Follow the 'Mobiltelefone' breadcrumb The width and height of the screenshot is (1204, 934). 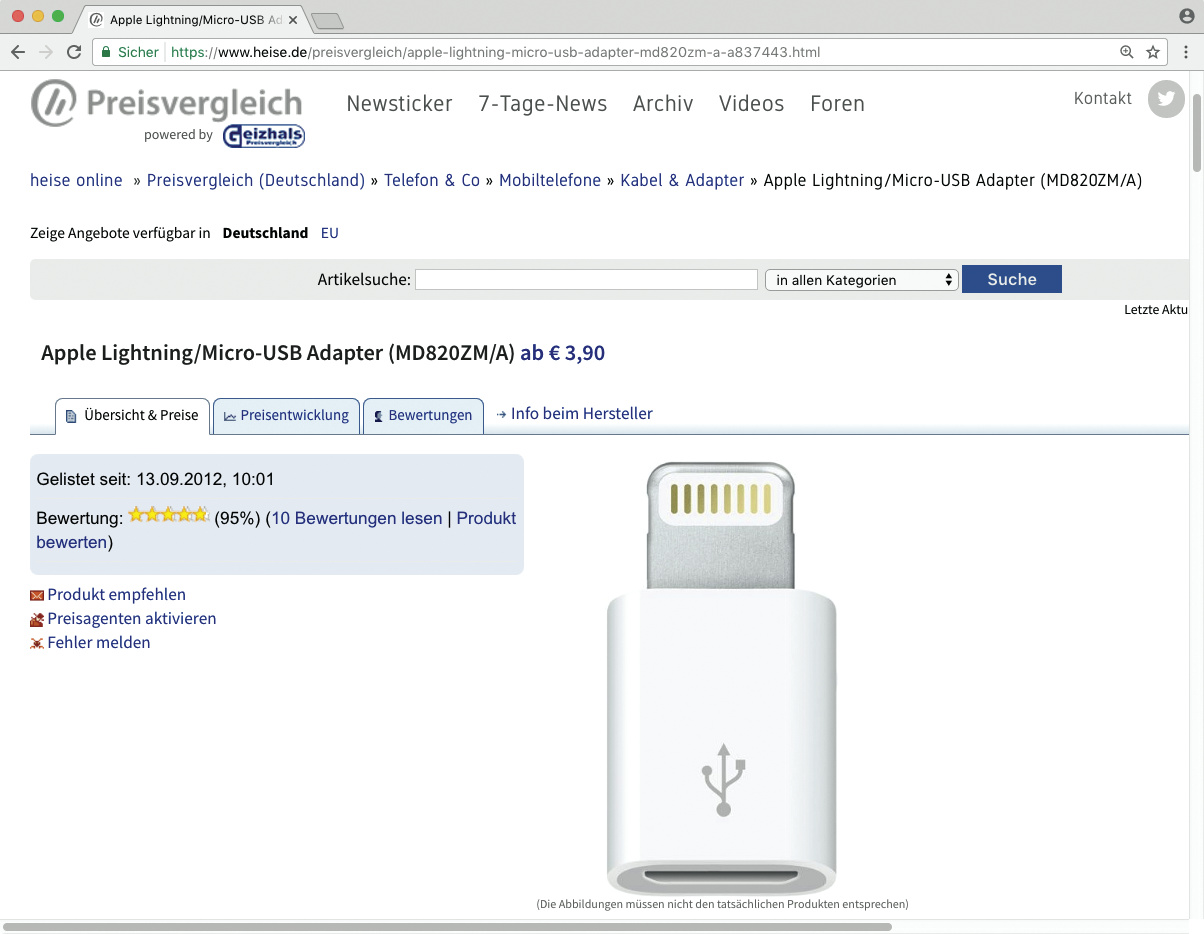tap(550, 181)
